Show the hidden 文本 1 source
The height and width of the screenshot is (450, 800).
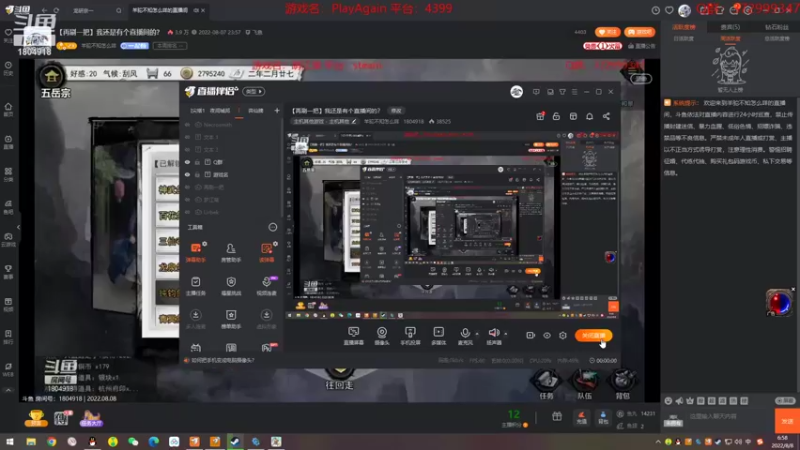[187, 137]
